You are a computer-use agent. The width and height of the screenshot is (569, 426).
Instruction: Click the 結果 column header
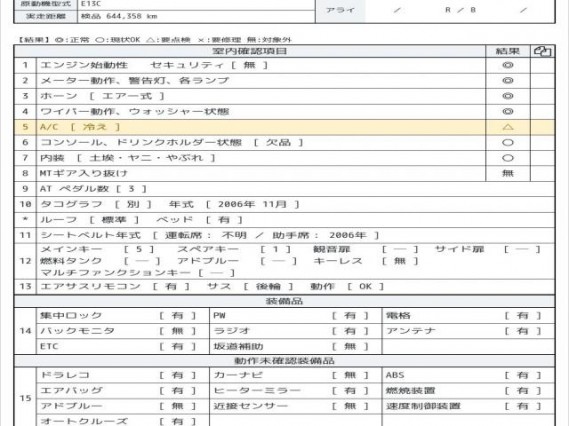[x=508, y=52]
